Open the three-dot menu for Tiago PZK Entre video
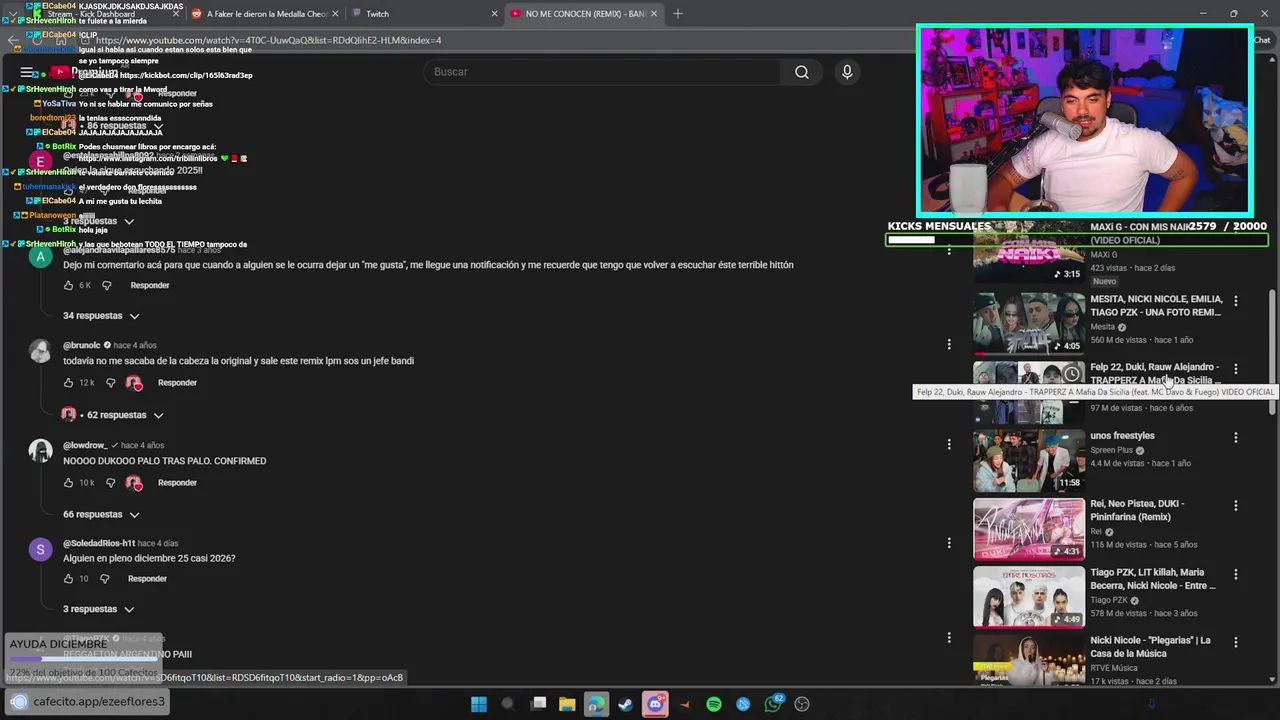The image size is (1280, 720). pyautogui.click(x=1236, y=575)
